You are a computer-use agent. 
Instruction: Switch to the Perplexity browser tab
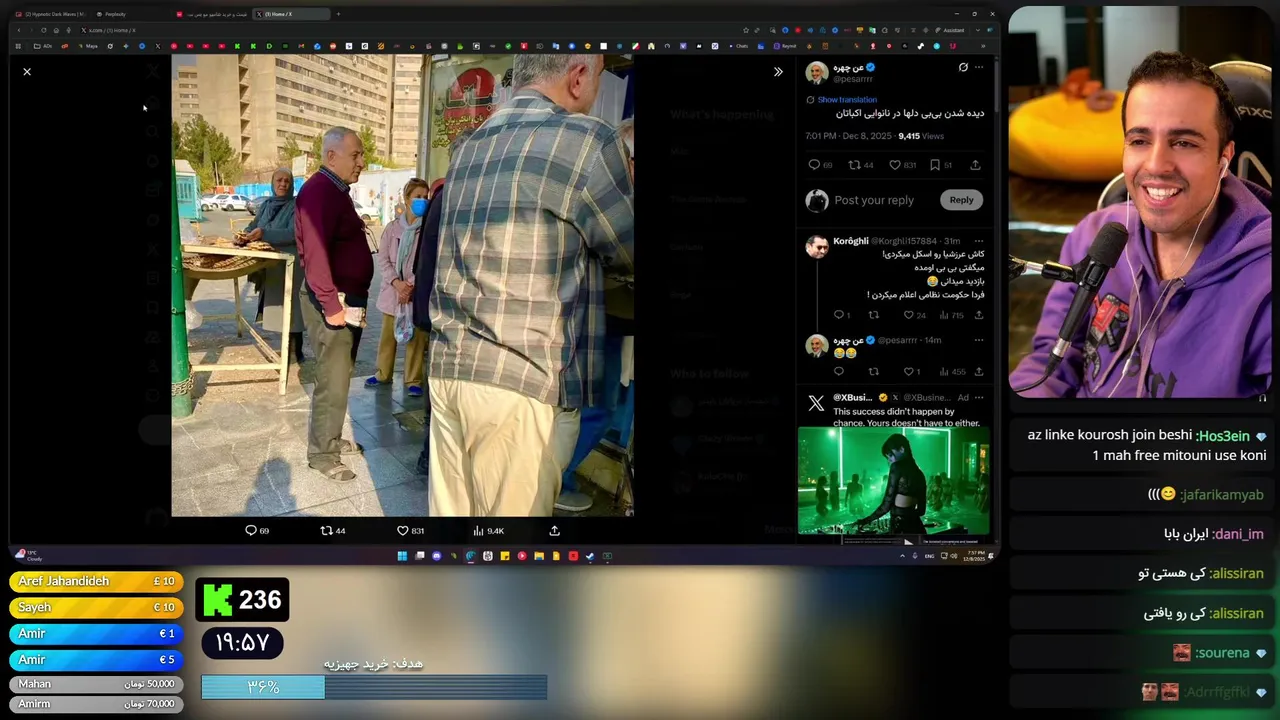(x=112, y=14)
